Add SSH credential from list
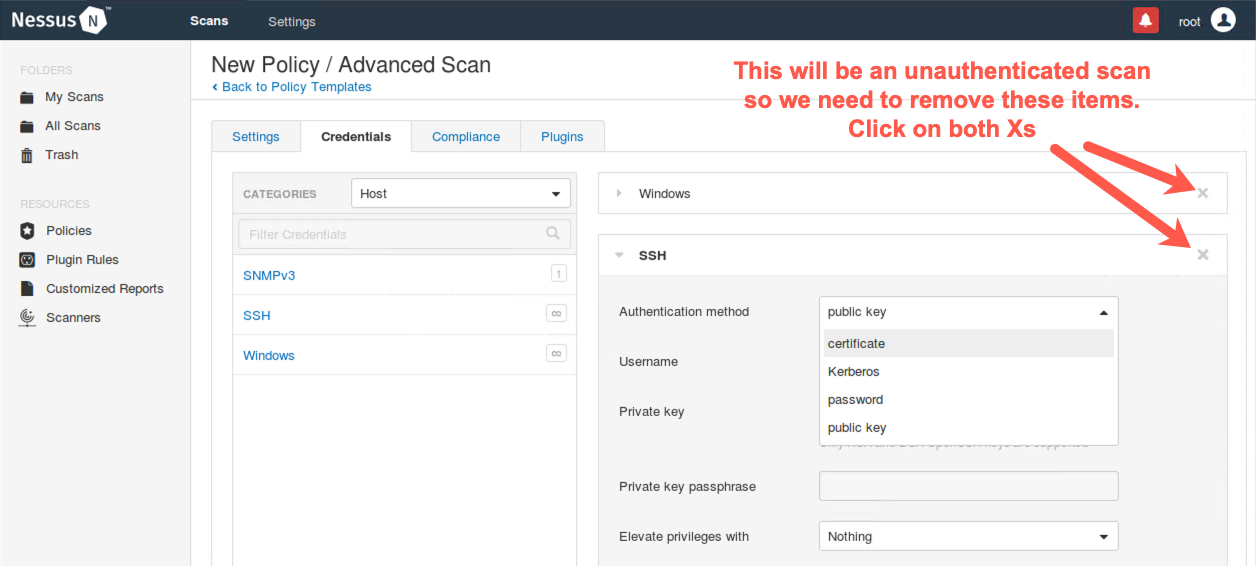Image resolution: width=1256 pixels, height=566 pixels. coord(257,315)
